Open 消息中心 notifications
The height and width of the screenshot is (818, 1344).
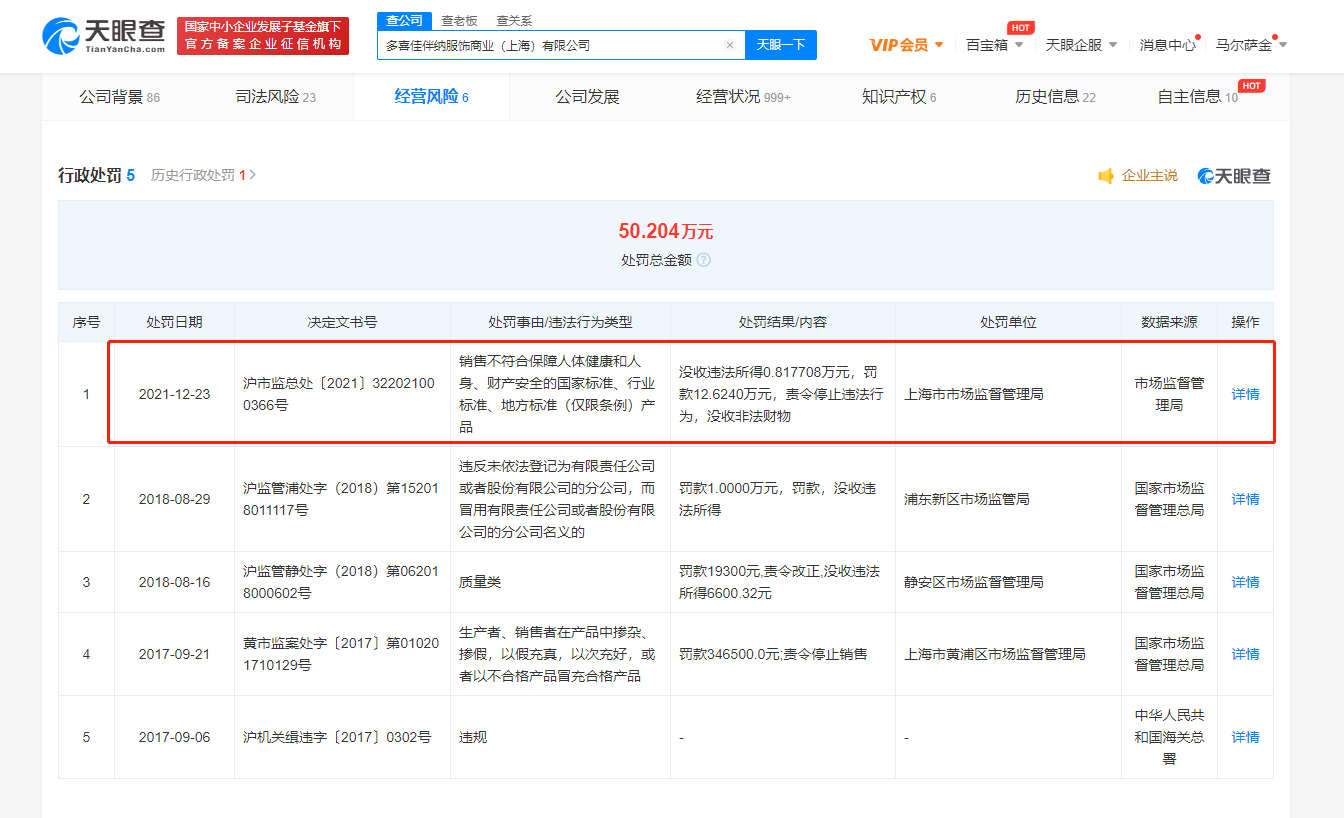coord(1167,45)
